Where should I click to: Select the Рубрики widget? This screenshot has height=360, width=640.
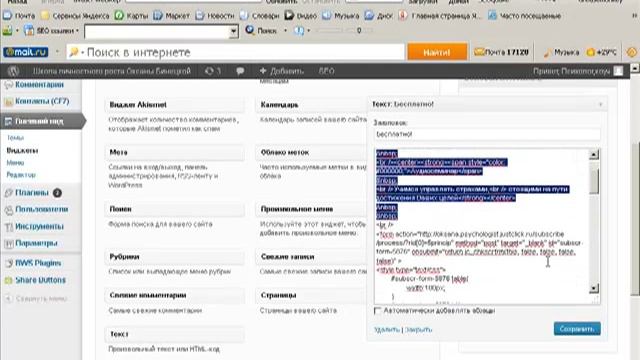tap(175, 257)
